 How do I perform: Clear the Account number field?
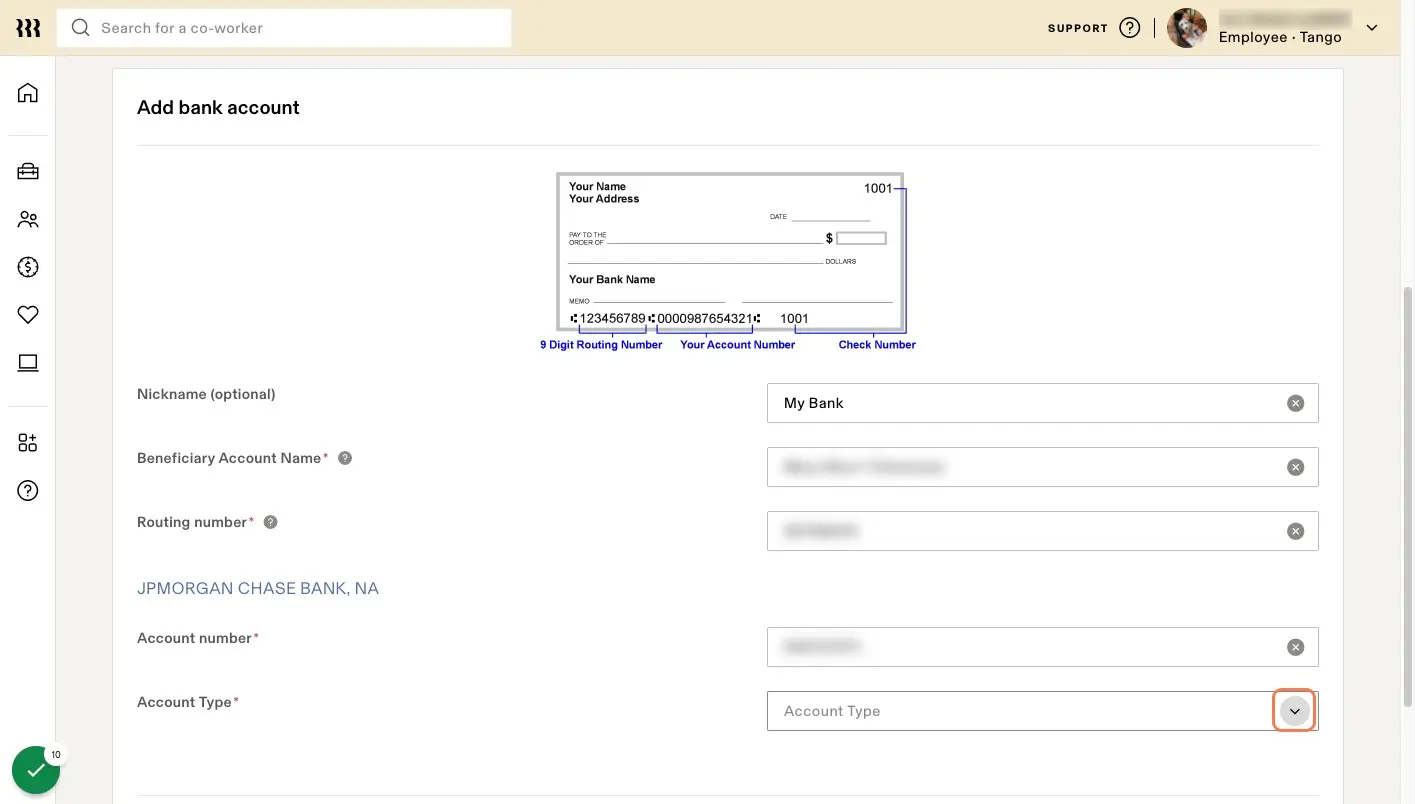coord(1295,647)
